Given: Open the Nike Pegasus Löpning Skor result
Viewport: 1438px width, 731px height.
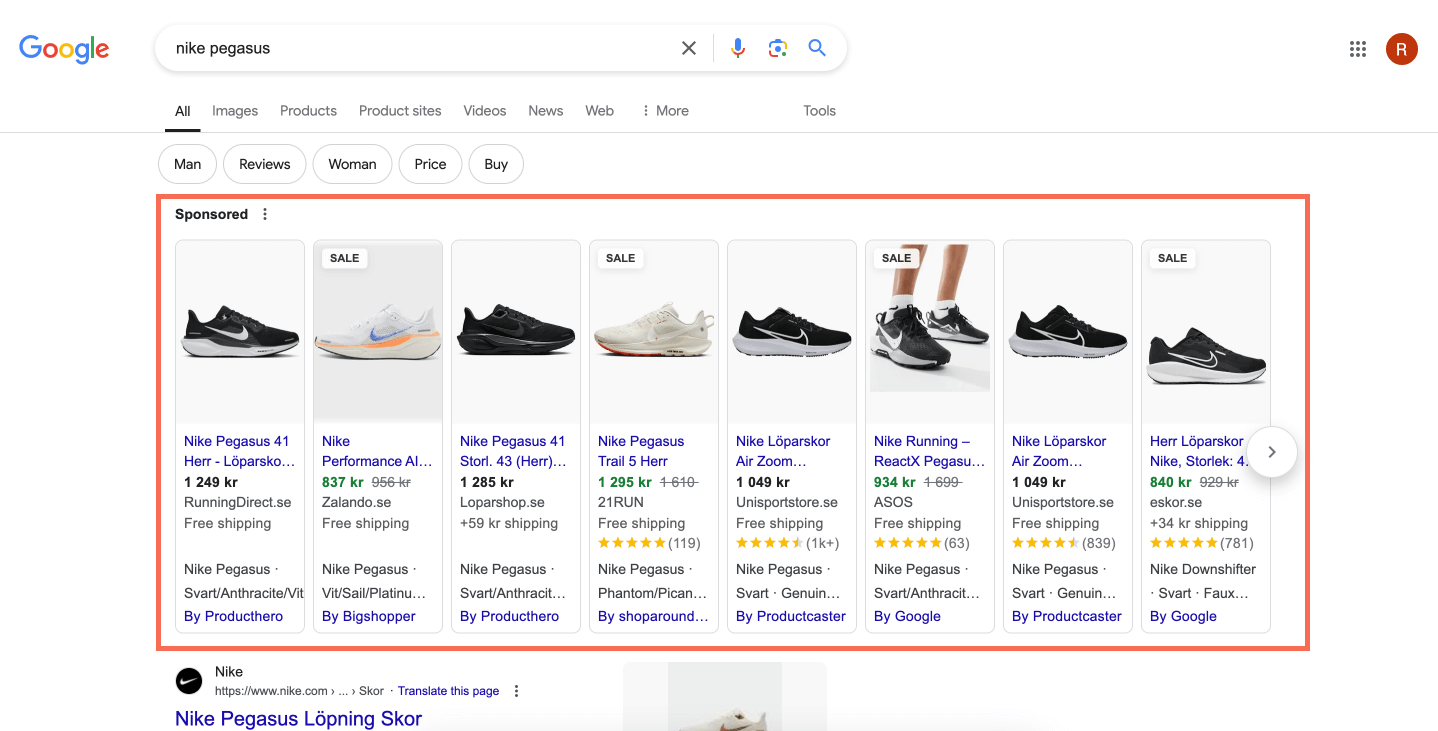Looking at the screenshot, I should (x=298, y=718).
